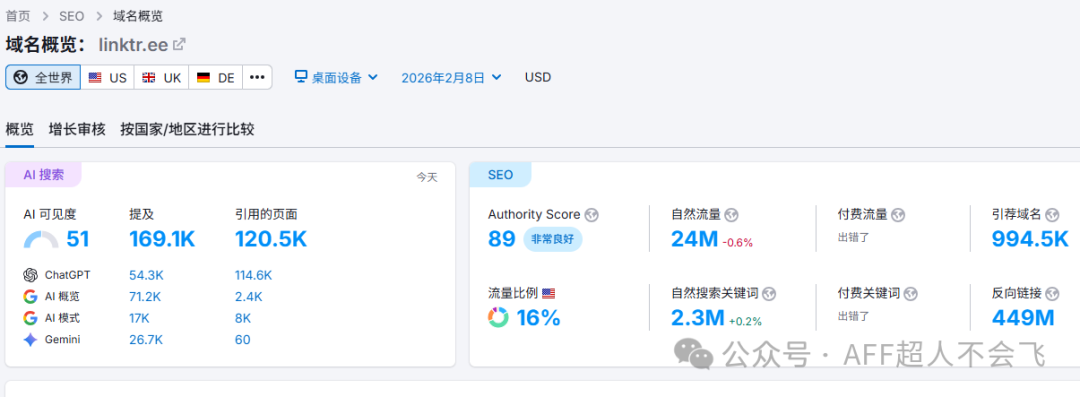Click Google icon beside AI 模式
The image size is (1080, 397).
coord(30,318)
